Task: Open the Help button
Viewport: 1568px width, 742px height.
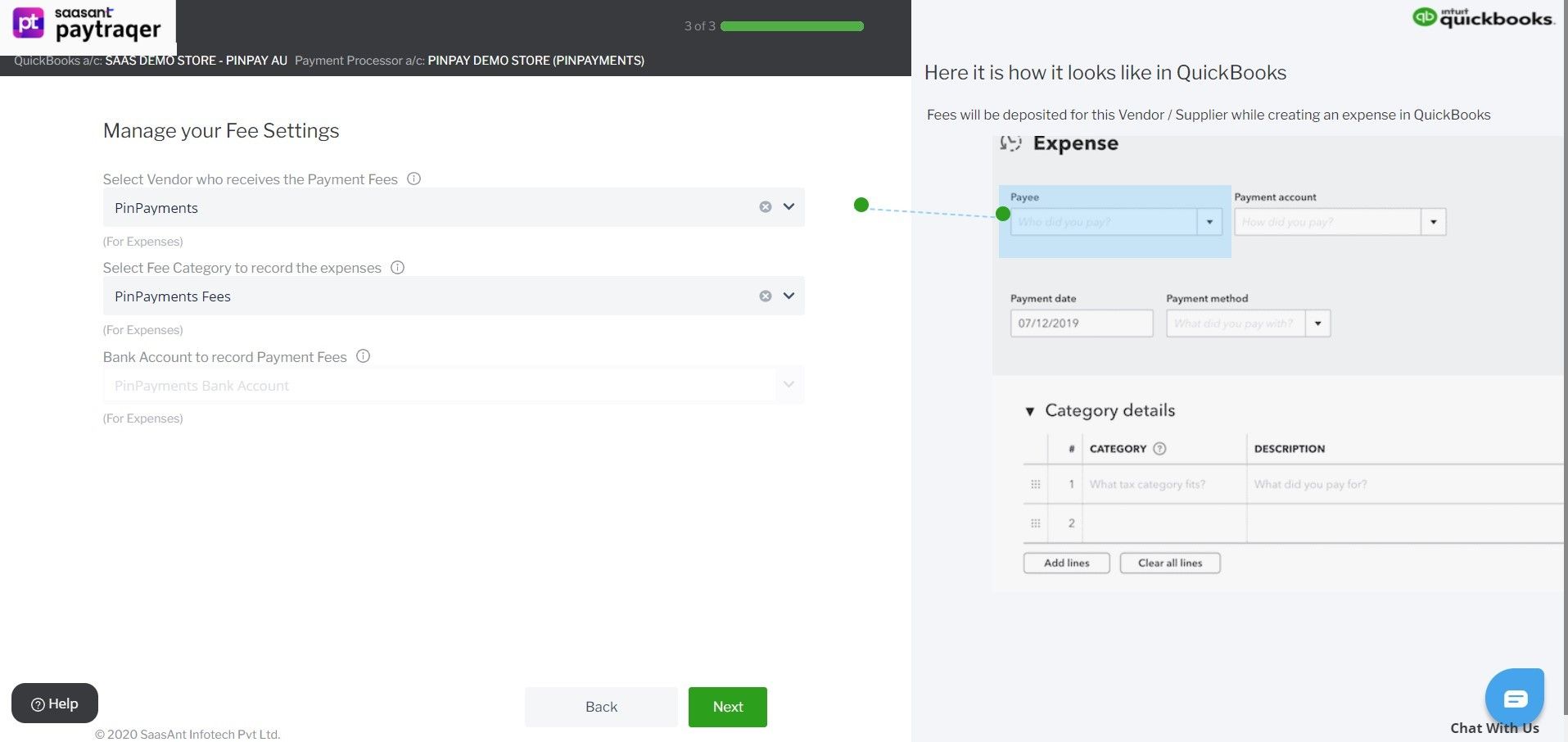Action: pos(55,704)
